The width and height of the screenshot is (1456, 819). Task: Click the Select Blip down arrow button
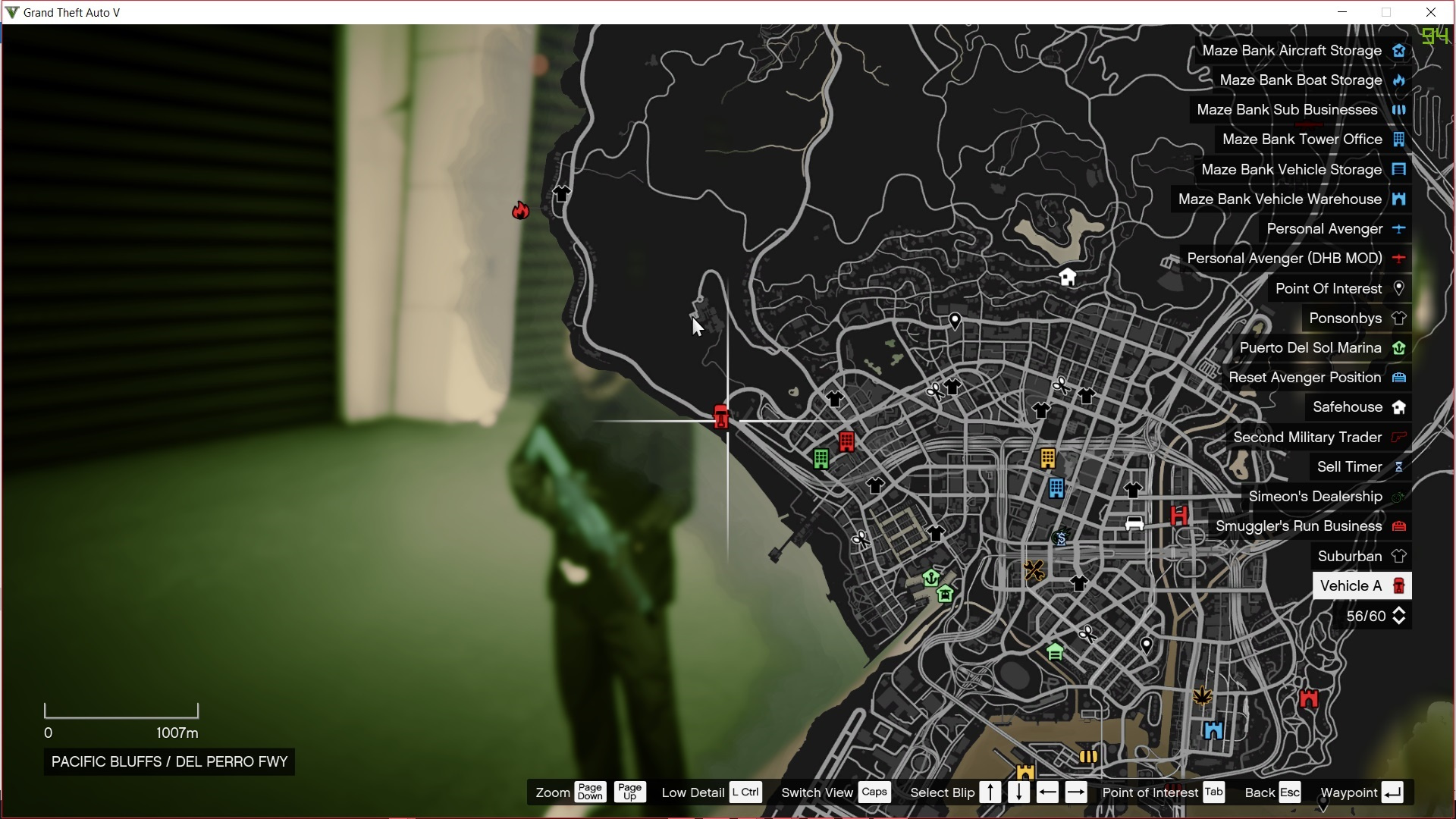[x=1019, y=792]
